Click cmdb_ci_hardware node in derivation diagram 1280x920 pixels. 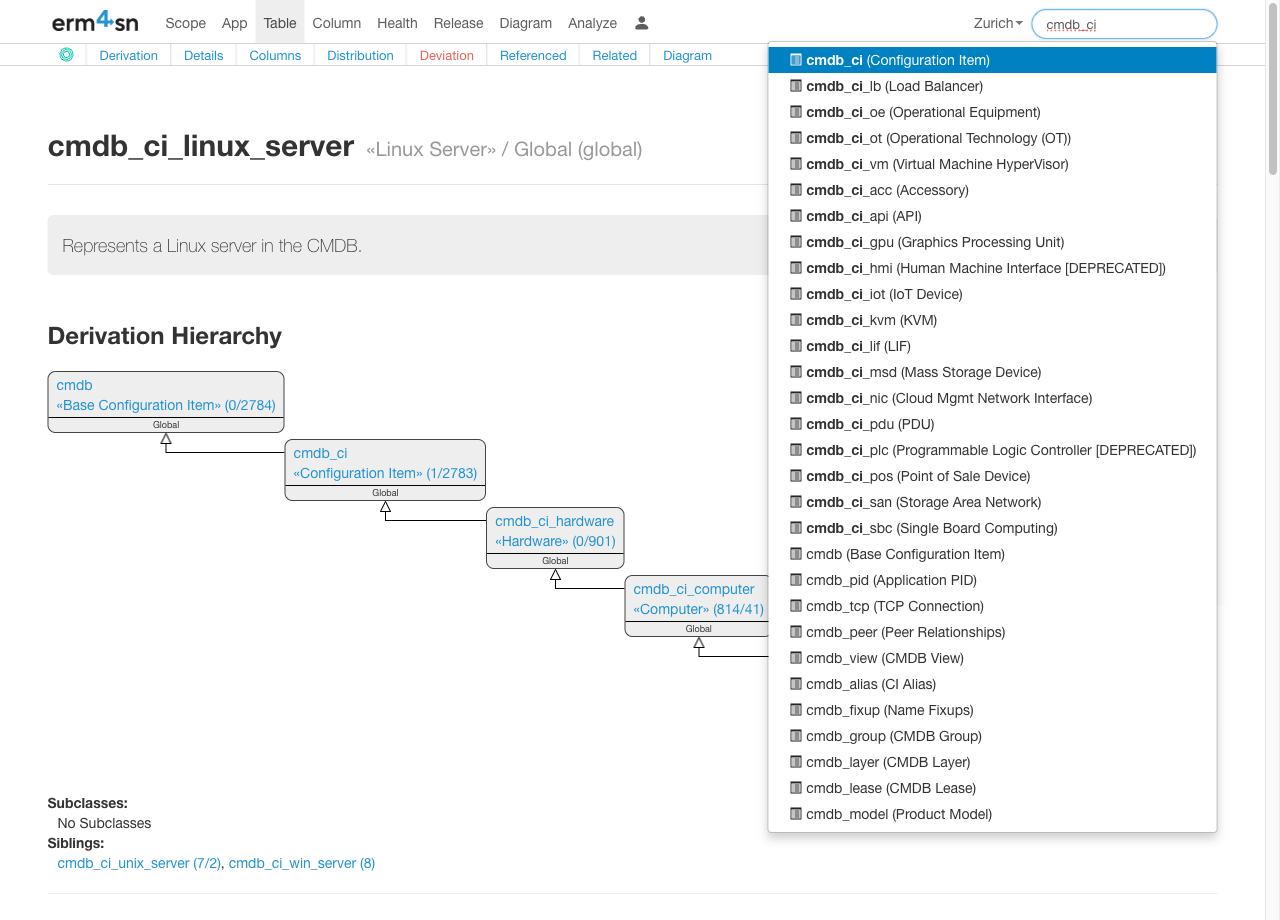tap(554, 521)
